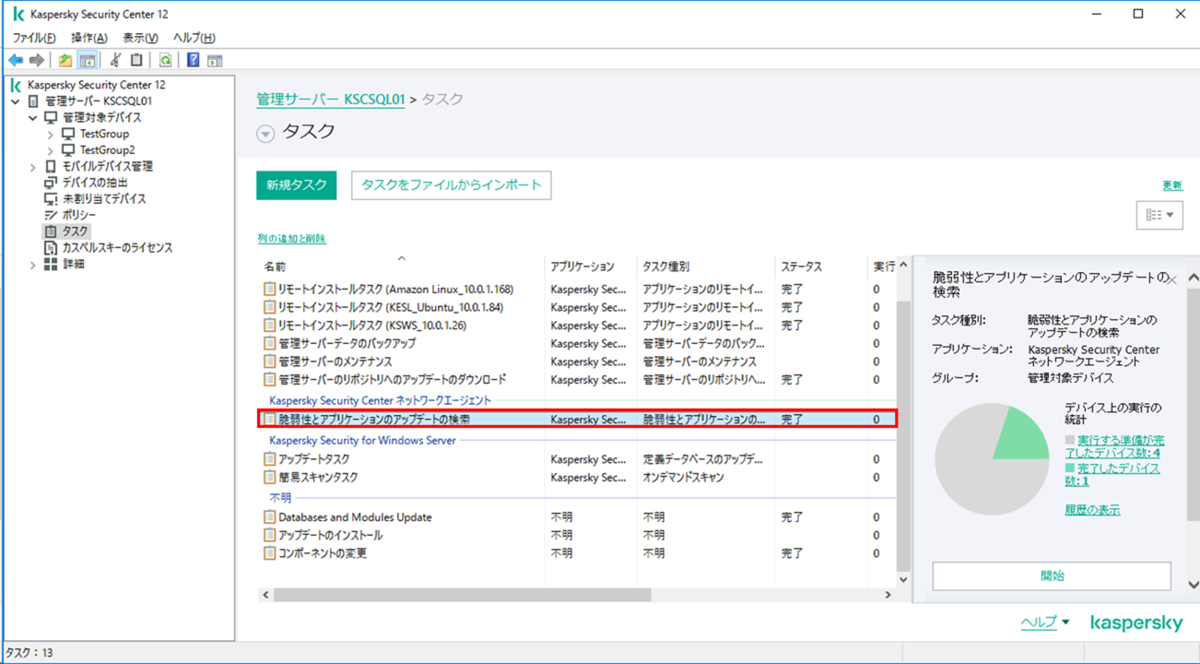Select 管理サーバーのリポジトリへのアップデートのダウンロード row

(577, 380)
